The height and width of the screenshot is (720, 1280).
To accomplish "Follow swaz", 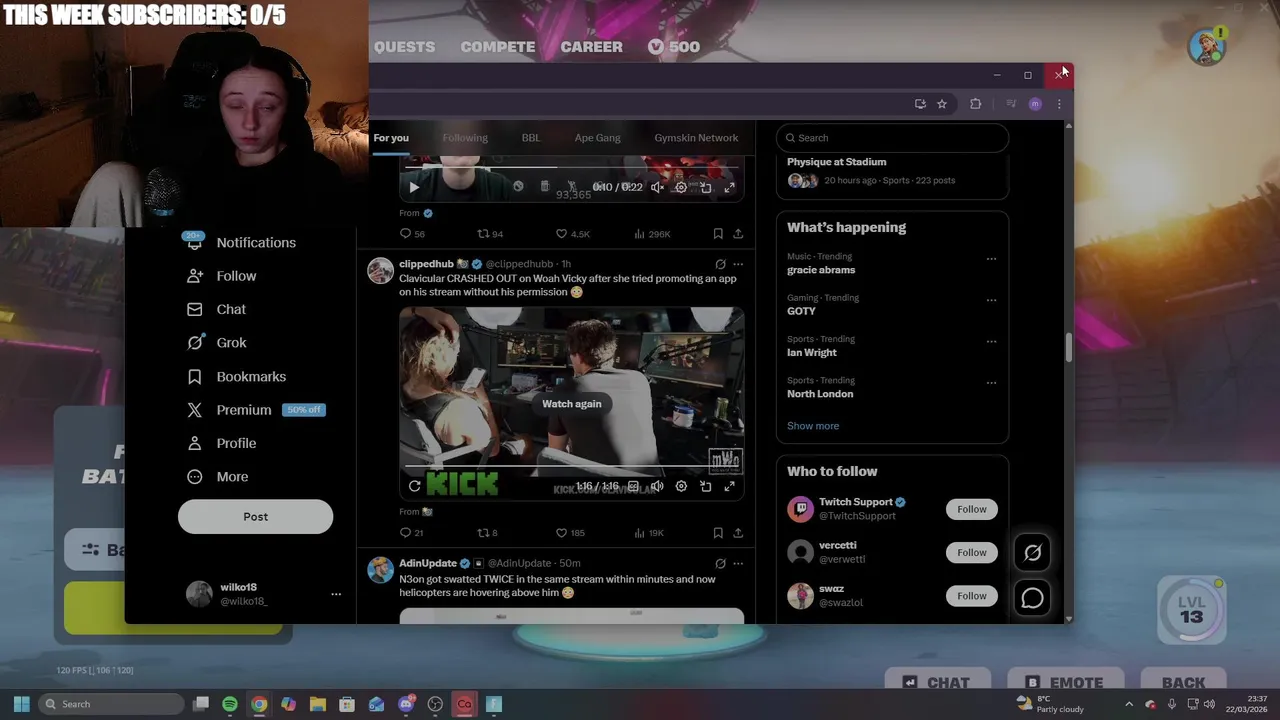I will click(x=971, y=596).
